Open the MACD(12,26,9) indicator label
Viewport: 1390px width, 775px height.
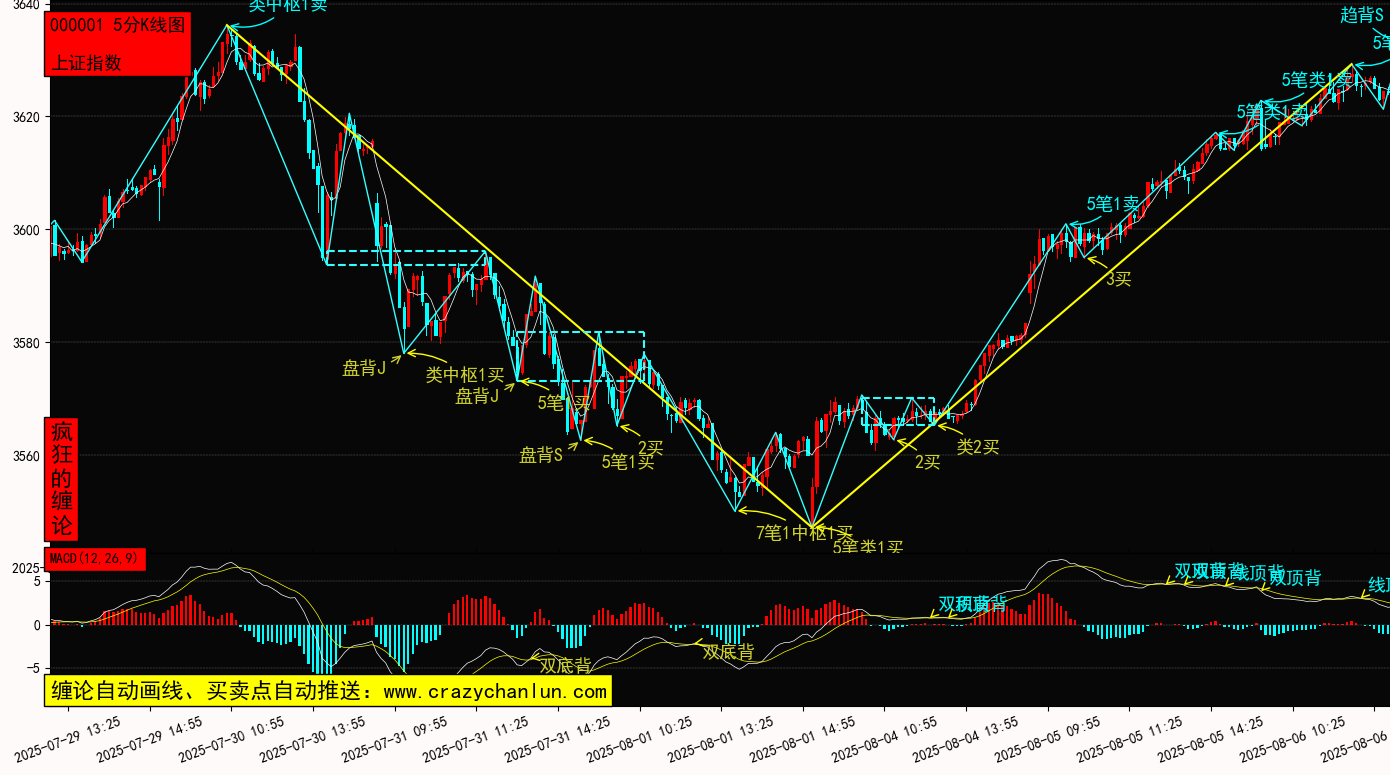[x=96, y=558]
